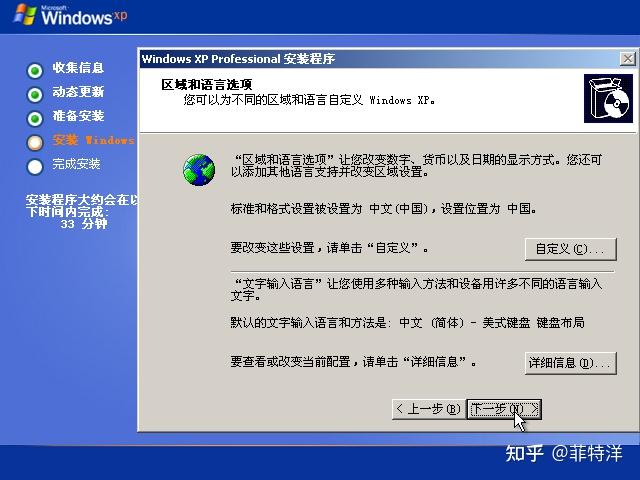Click the setup box and CD icon
Screen dimensions: 640x480
tap(608, 98)
